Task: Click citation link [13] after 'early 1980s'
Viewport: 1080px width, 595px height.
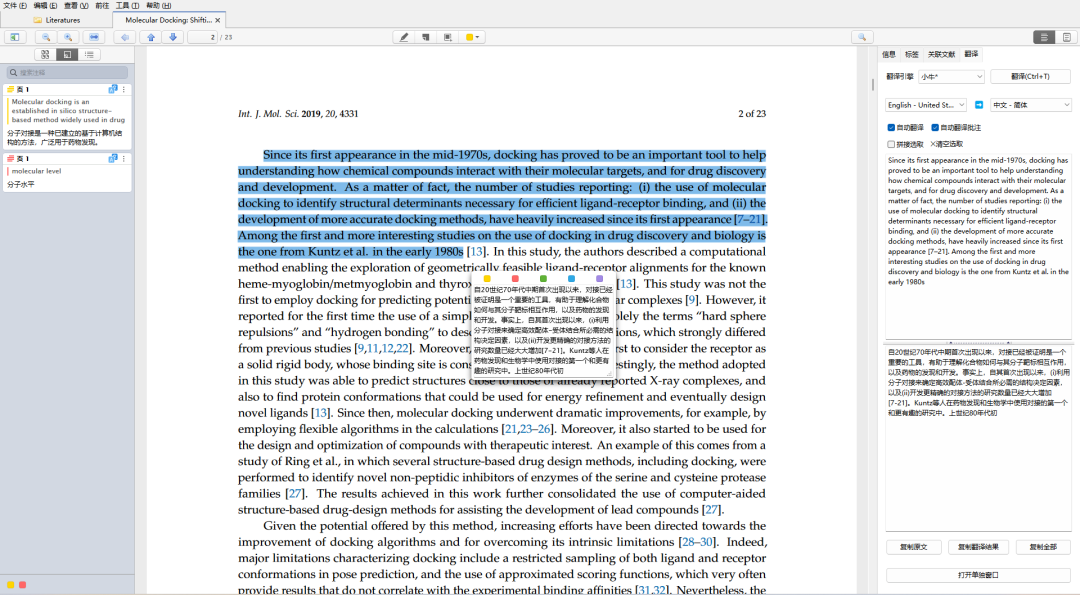Action: click(476, 251)
